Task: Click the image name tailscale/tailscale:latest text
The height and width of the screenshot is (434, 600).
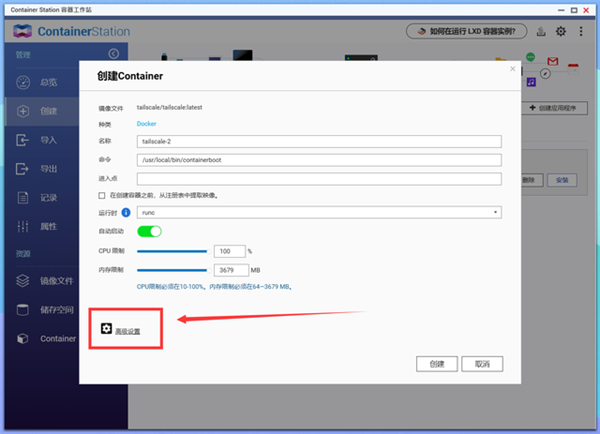Action: 170,108
